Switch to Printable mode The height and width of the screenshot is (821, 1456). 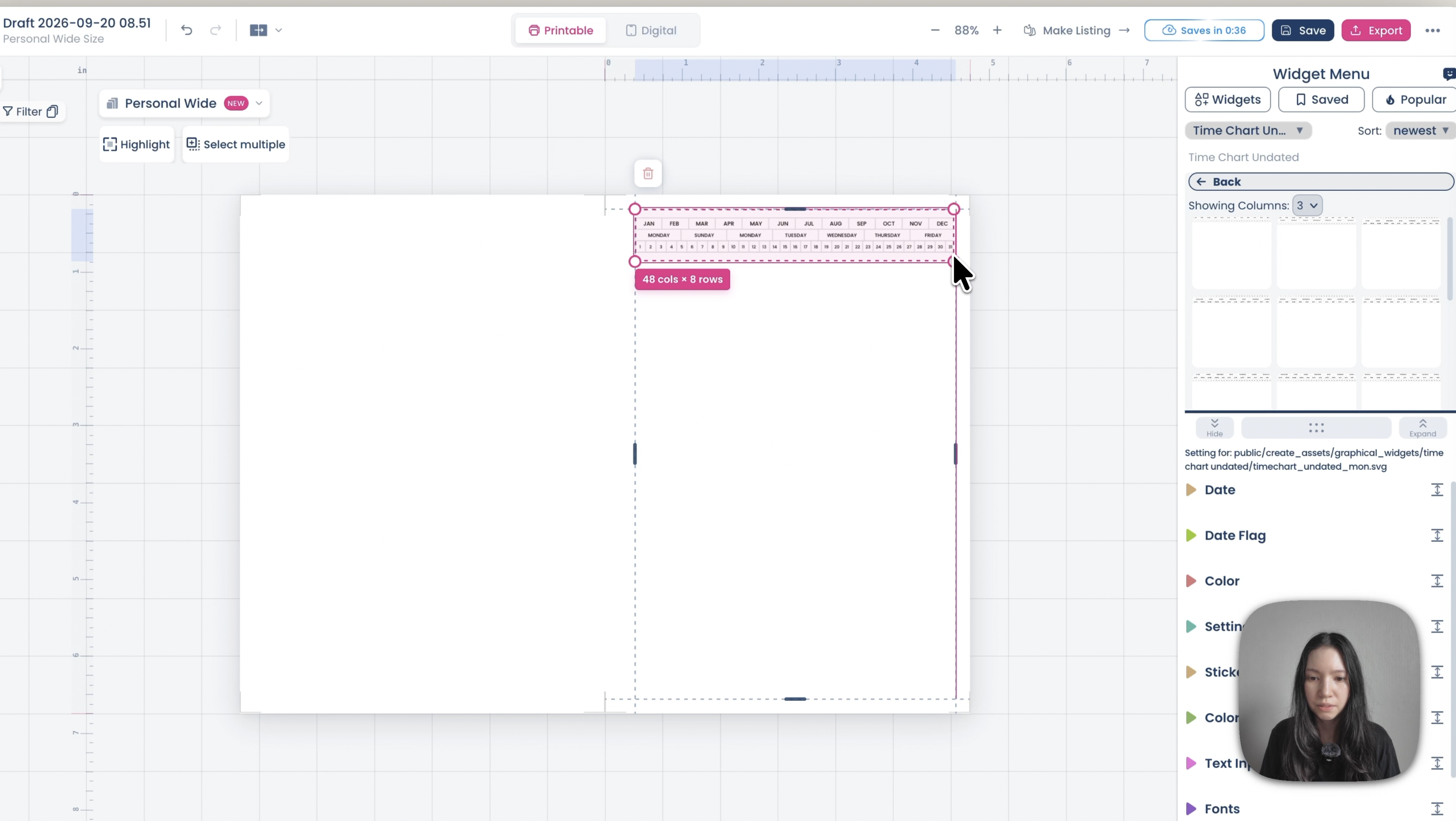click(560, 30)
